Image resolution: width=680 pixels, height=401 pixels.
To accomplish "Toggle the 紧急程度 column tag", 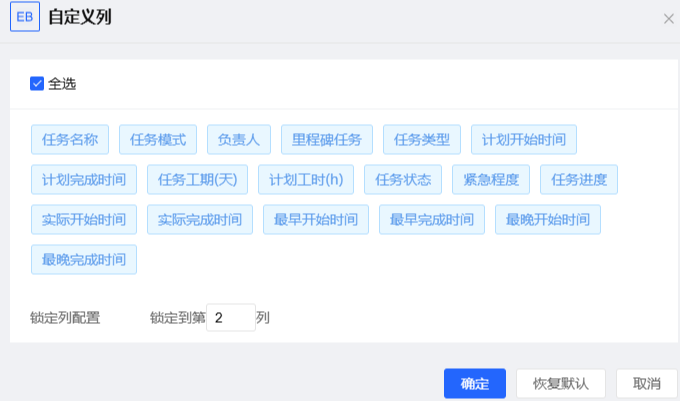I will point(491,179).
